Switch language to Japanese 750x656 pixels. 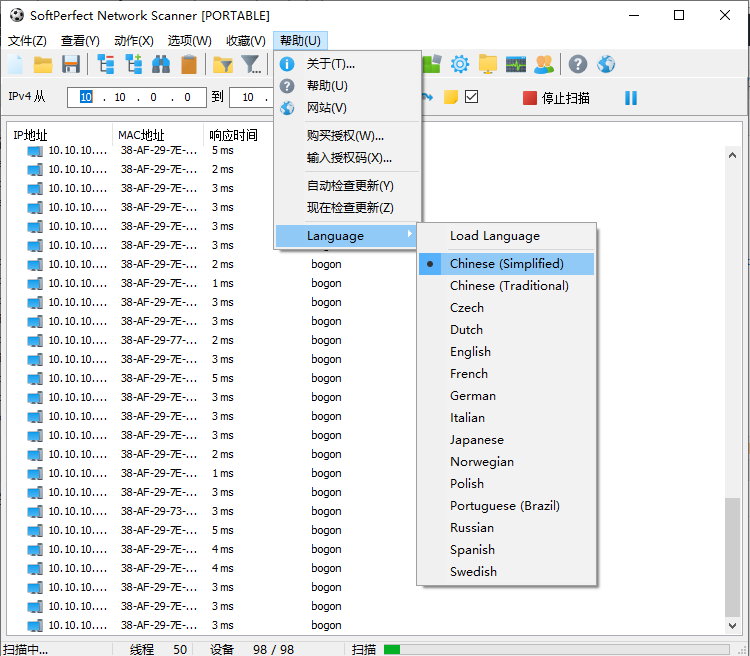point(507,440)
